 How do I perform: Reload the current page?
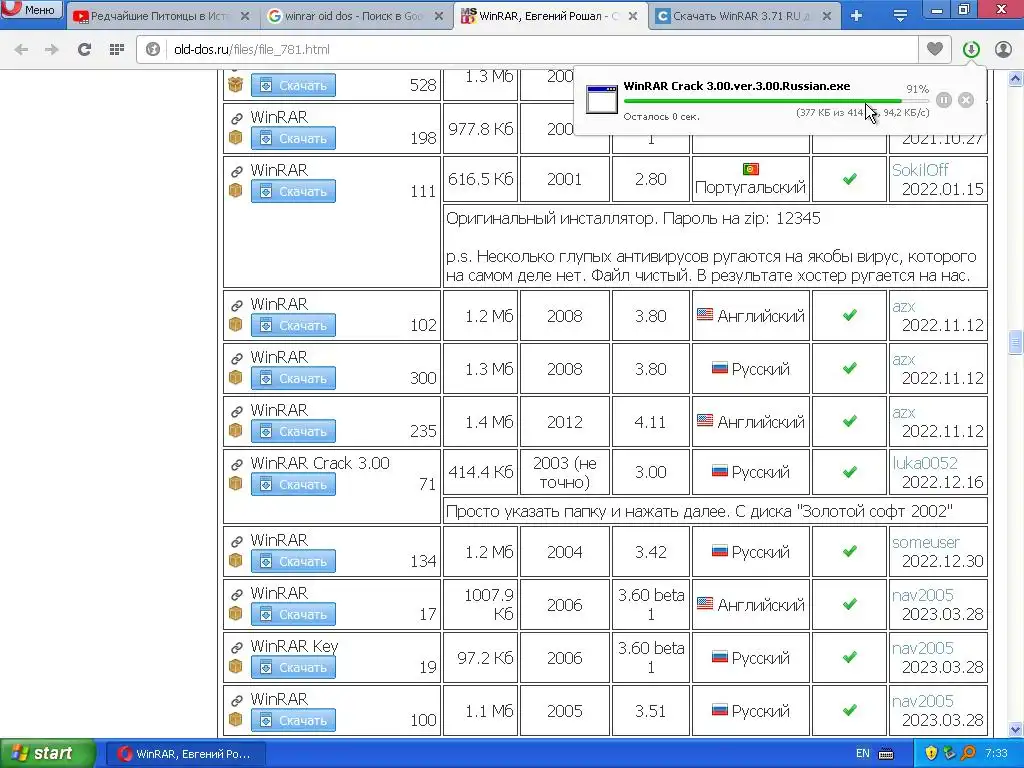[84, 49]
